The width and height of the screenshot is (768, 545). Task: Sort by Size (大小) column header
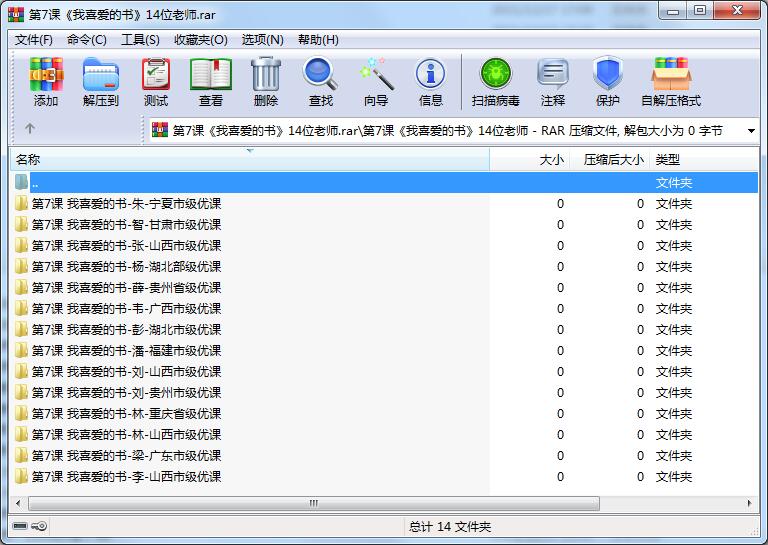pos(529,160)
